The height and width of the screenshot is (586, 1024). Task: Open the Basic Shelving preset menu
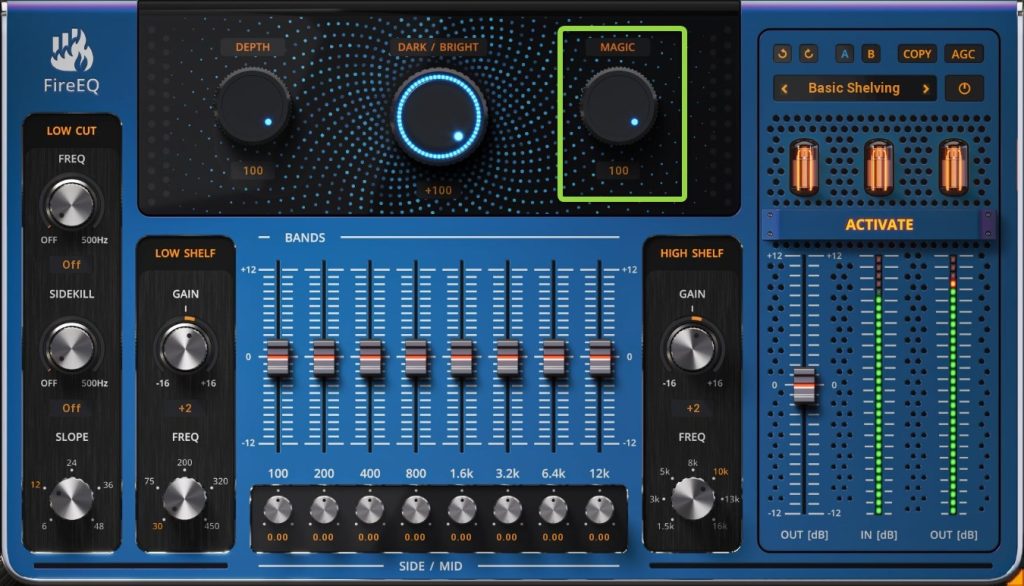coord(854,88)
